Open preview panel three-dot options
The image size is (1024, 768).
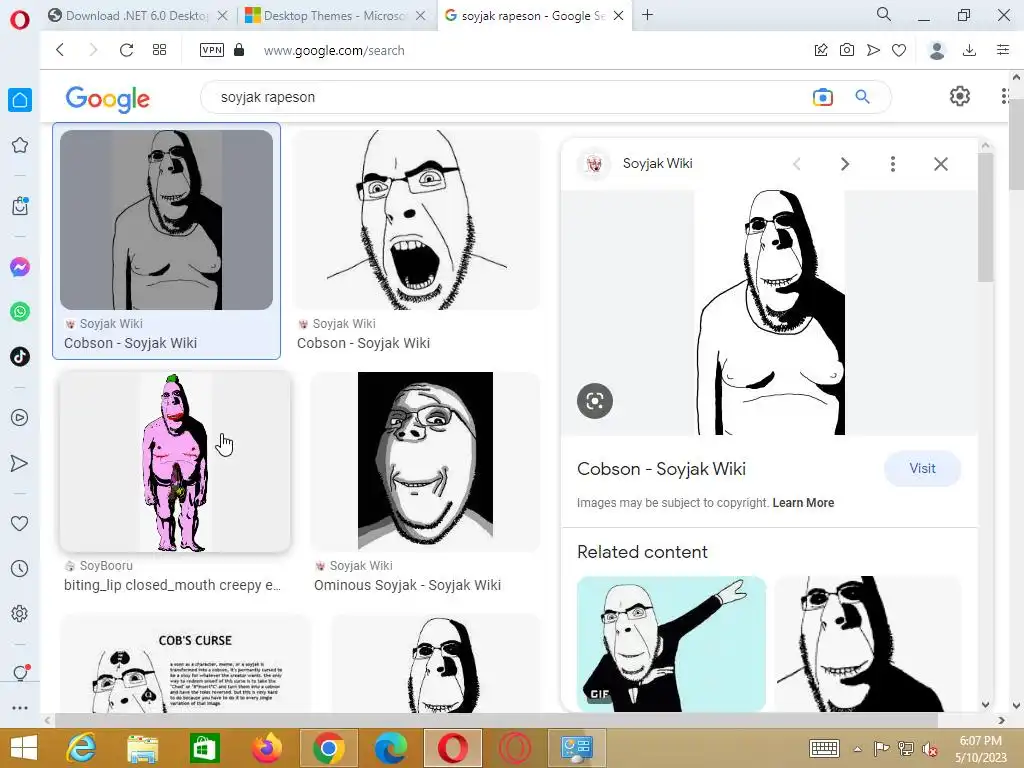point(893,164)
